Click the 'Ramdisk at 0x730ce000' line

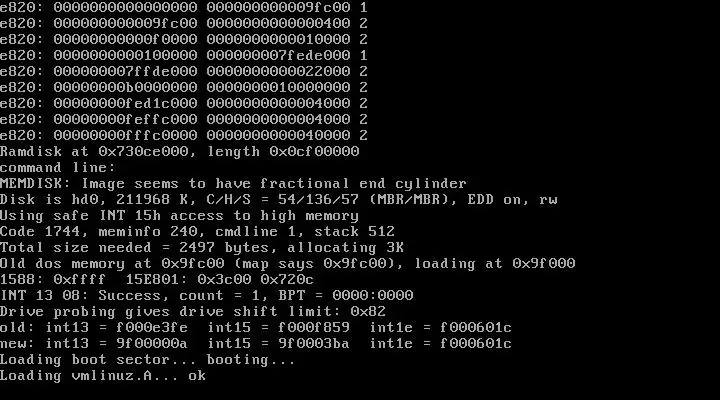180,151
